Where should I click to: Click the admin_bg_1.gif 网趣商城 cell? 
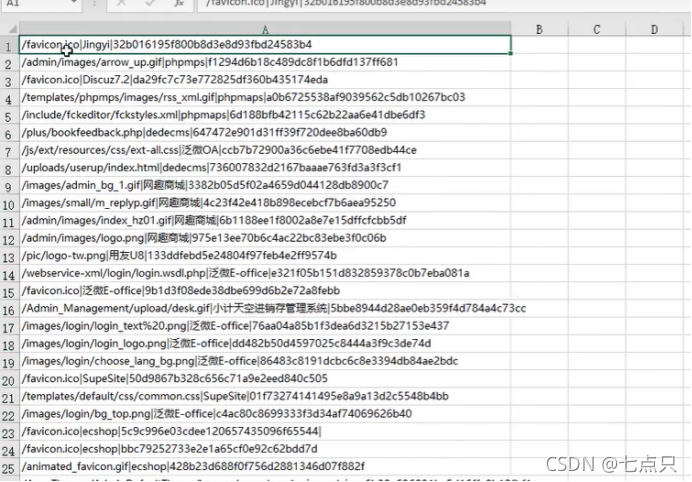(265, 185)
